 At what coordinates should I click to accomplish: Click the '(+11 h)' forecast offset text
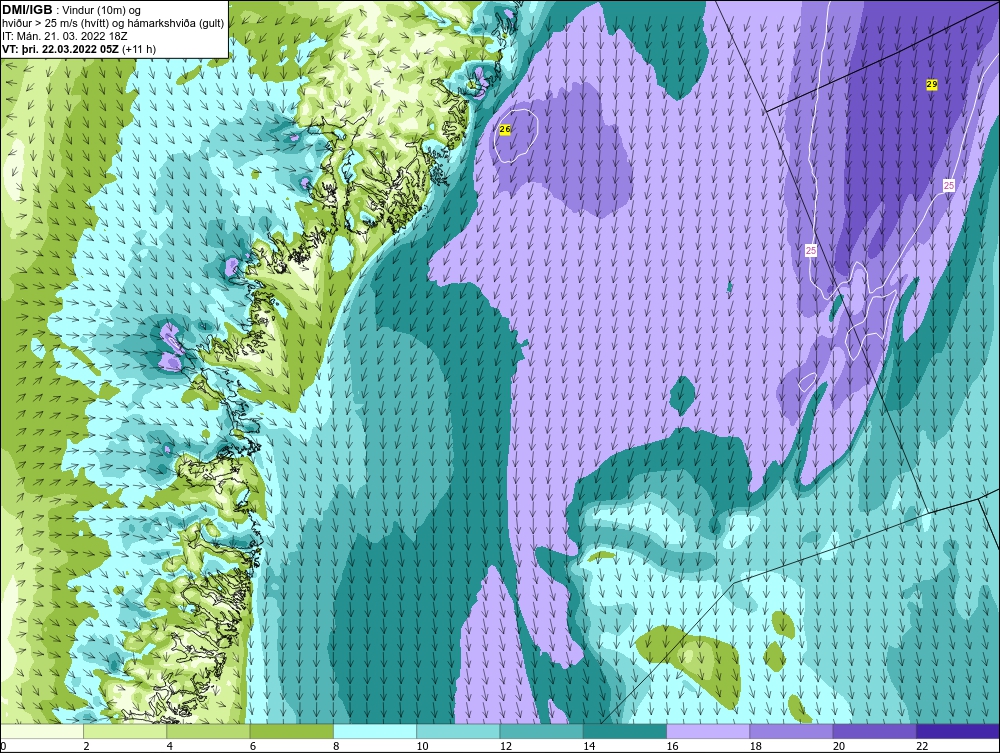tap(139, 48)
